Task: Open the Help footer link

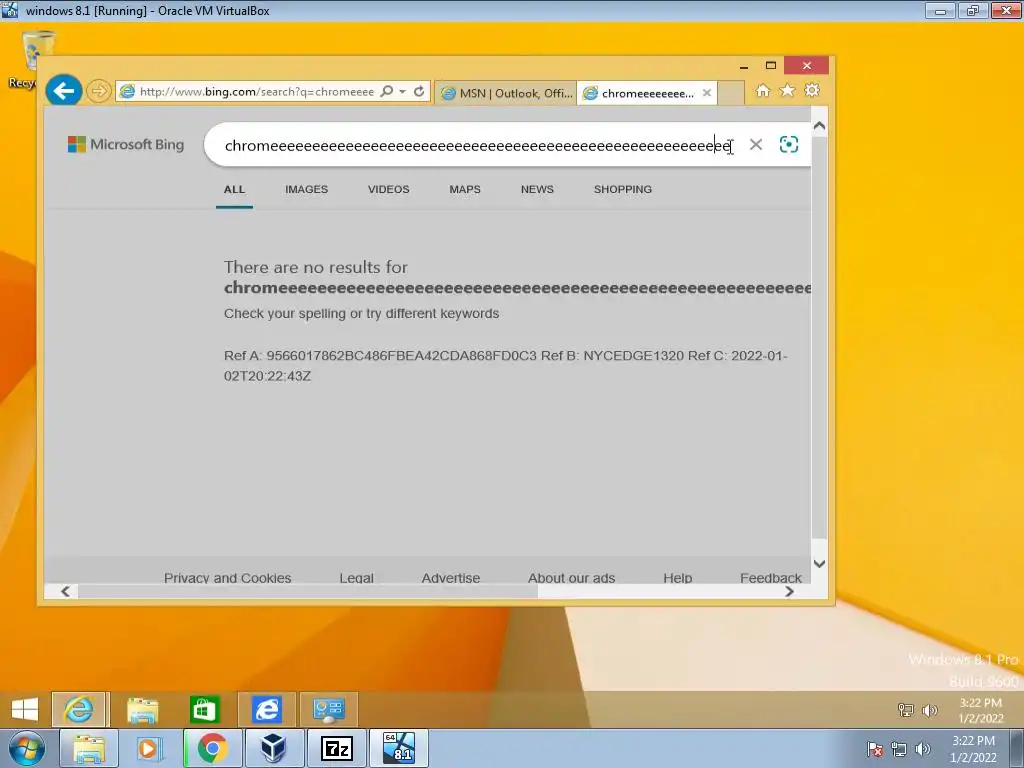Action: (677, 578)
